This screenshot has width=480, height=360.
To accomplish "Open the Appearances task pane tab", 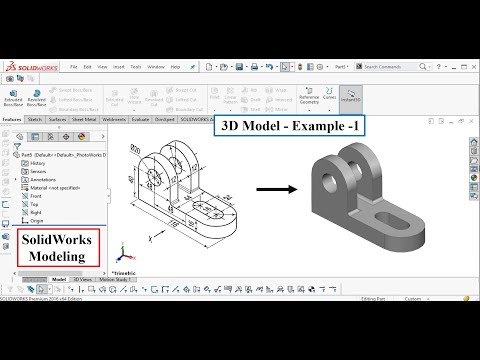I will click(x=474, y=178).
